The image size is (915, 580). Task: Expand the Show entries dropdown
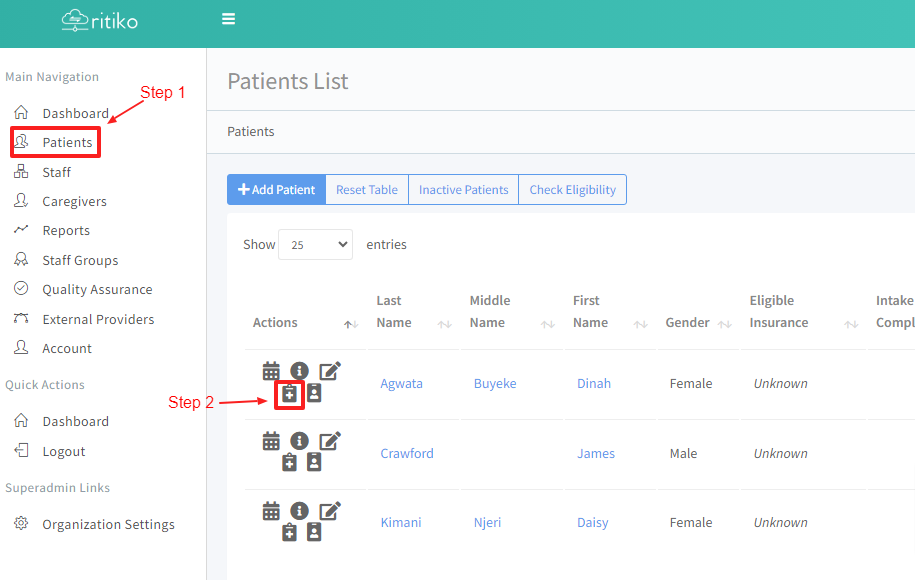point(315,245)
